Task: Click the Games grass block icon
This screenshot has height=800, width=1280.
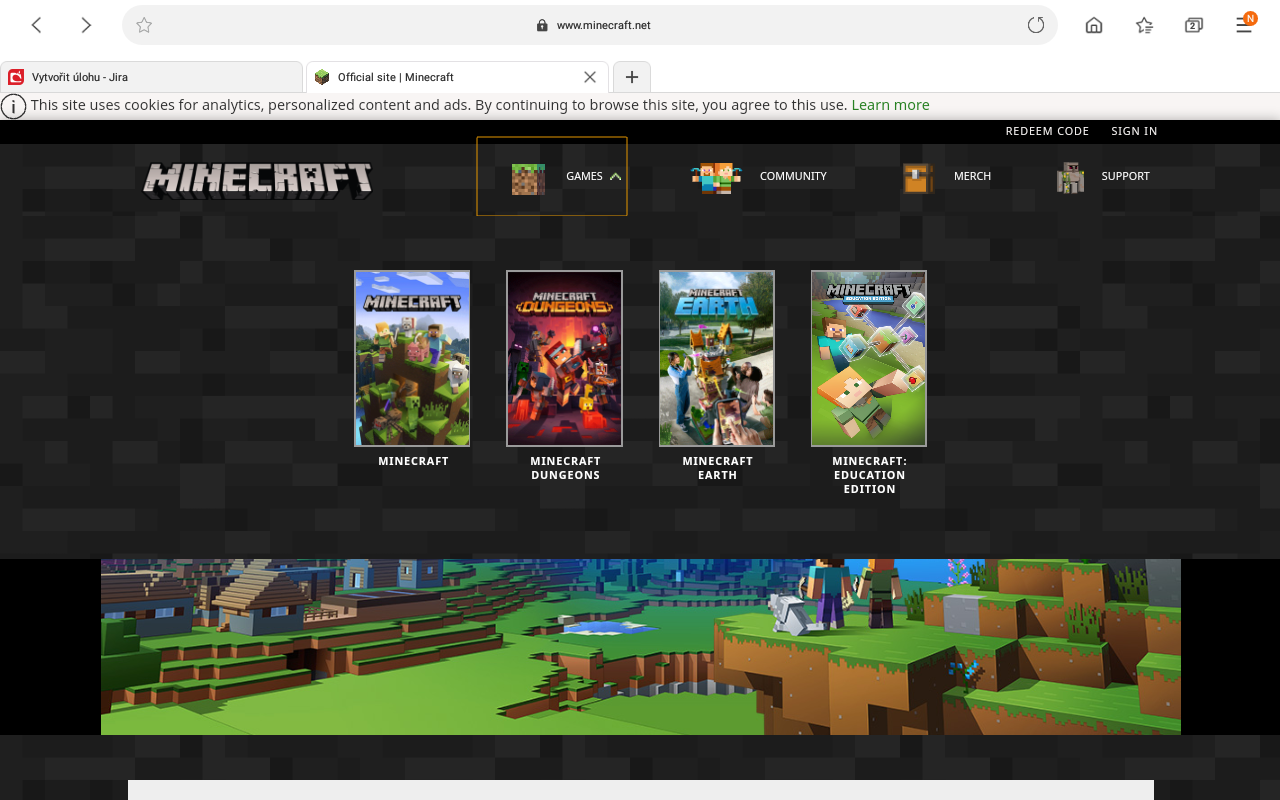Action: point(528,179)
